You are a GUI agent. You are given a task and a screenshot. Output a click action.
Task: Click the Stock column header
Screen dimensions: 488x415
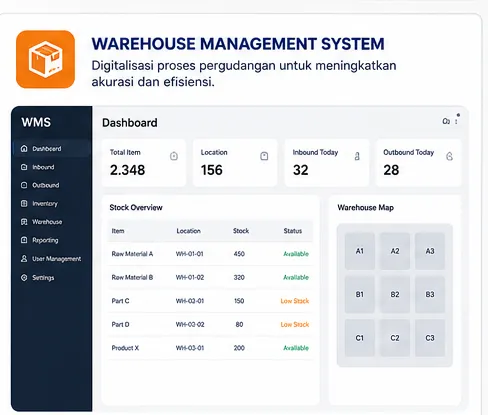pyautogui.click(x=241, y=231)
